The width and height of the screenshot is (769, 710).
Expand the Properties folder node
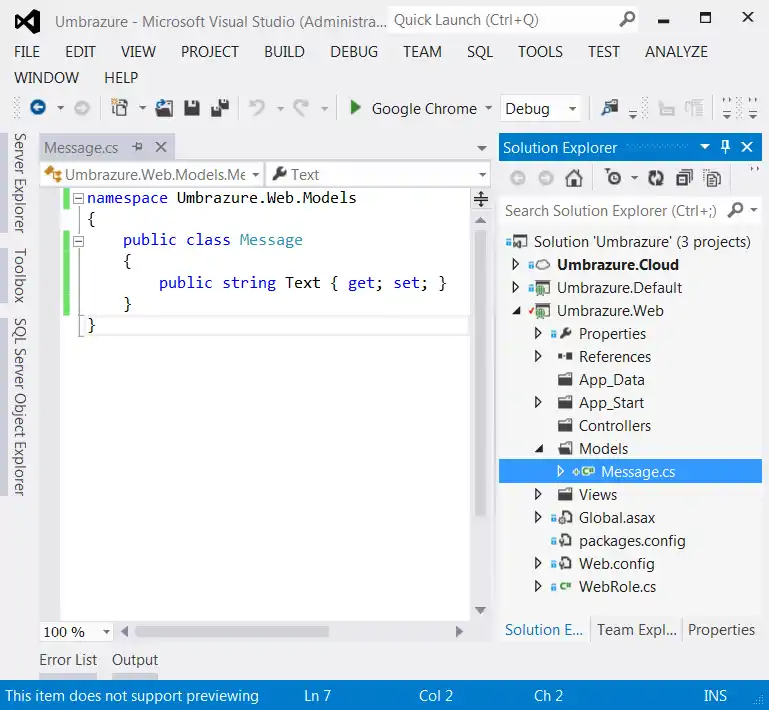[x=538, y=333]
